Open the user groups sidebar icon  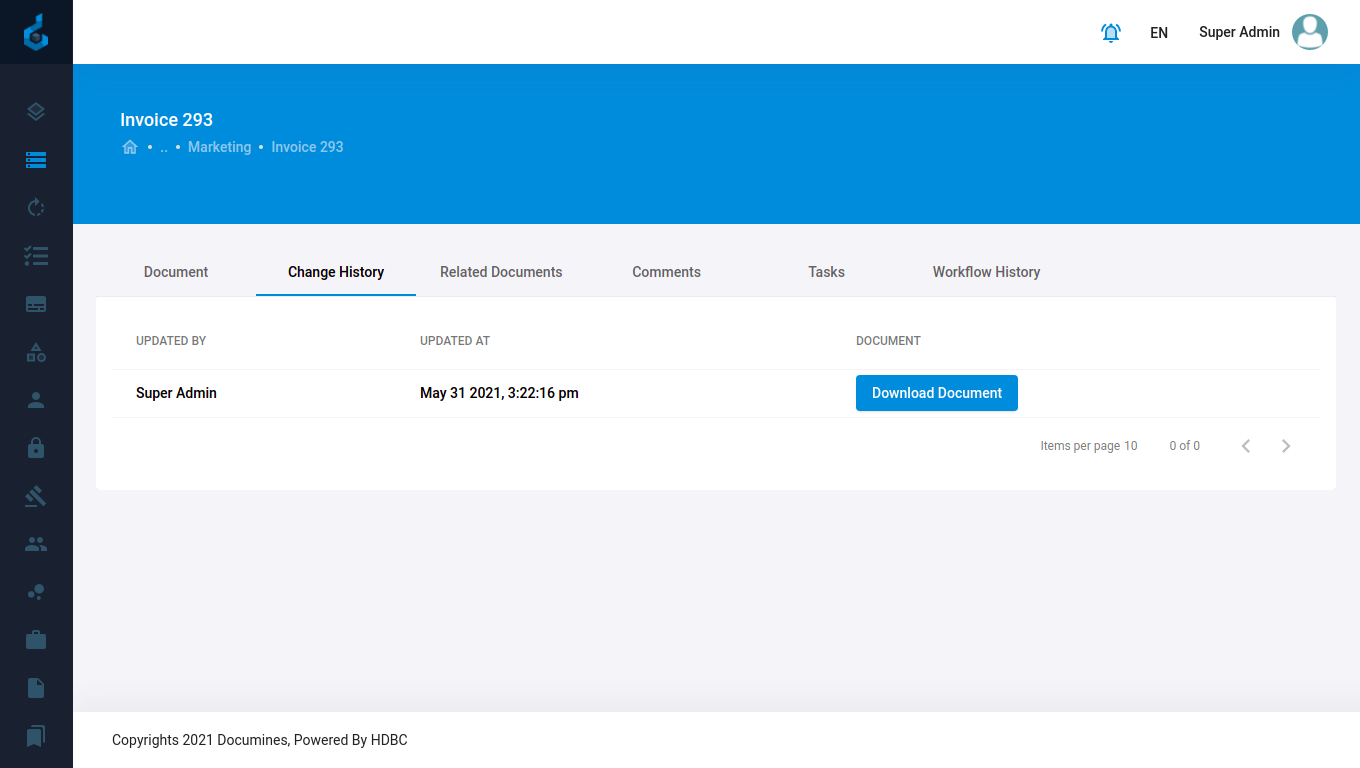coord(36,544)
